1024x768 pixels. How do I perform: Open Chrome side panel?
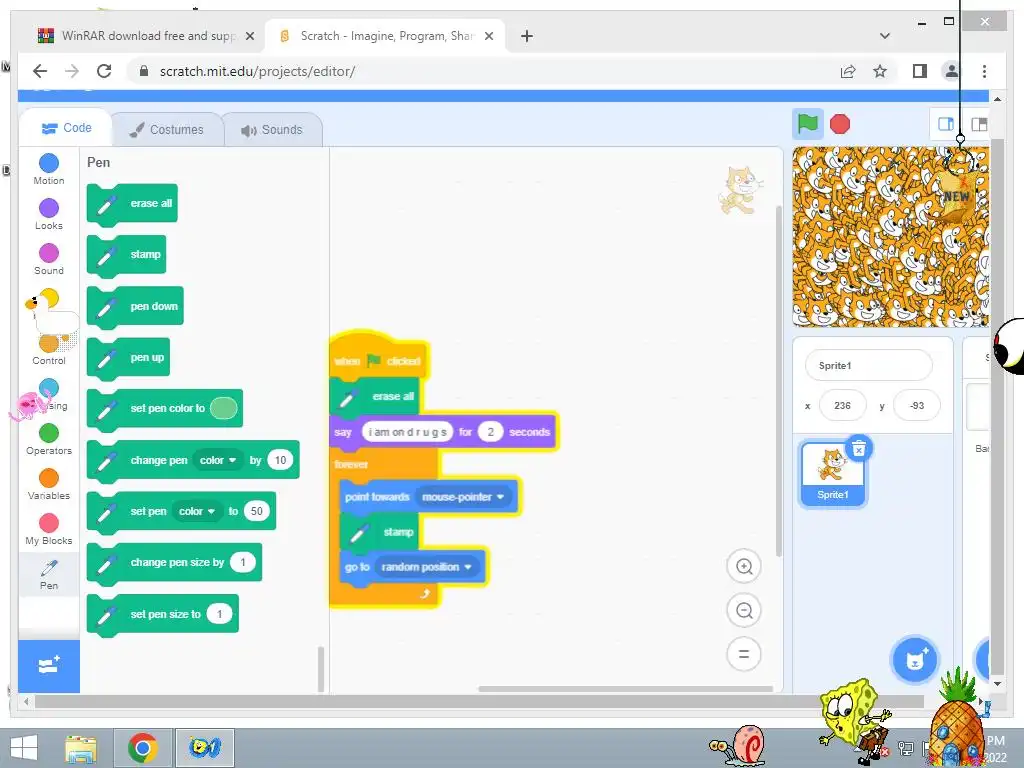tap(920, 71)
